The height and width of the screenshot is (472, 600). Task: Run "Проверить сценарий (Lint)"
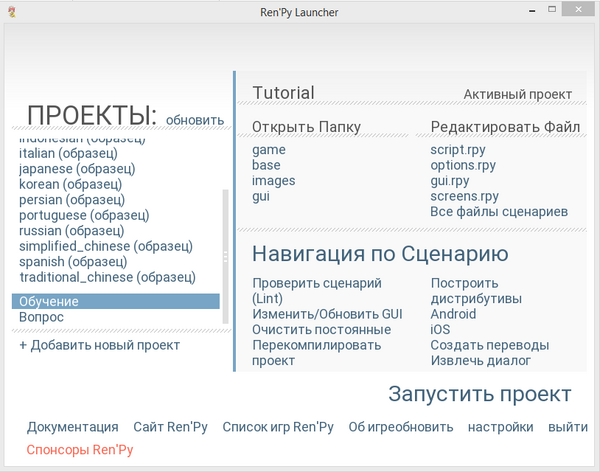(x=317, y=291)
